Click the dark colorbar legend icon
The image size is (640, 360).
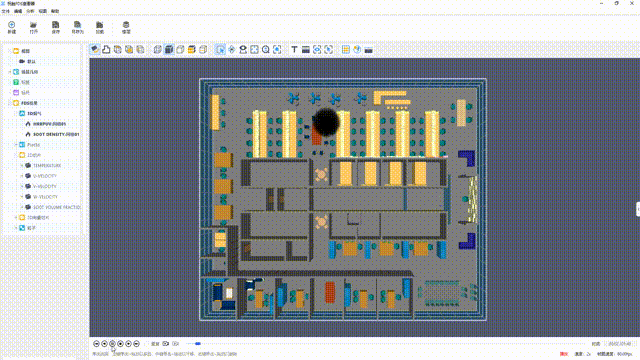[369, 49]
